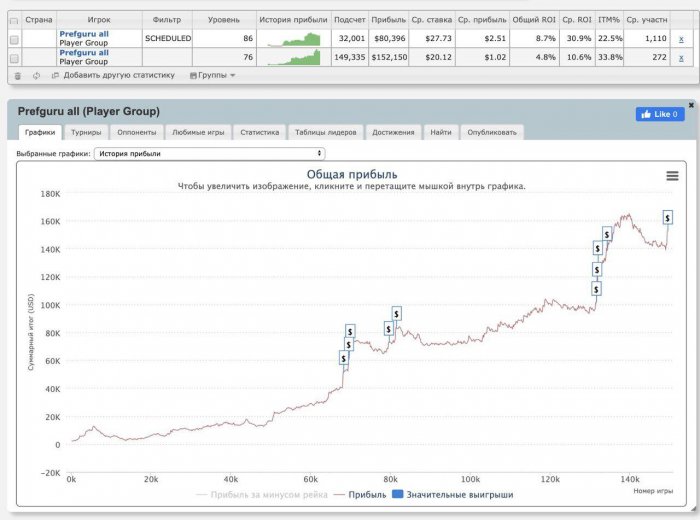
Task: Open the Любимые игры tab
Action: pyautogui.click(x=198, y=132)
